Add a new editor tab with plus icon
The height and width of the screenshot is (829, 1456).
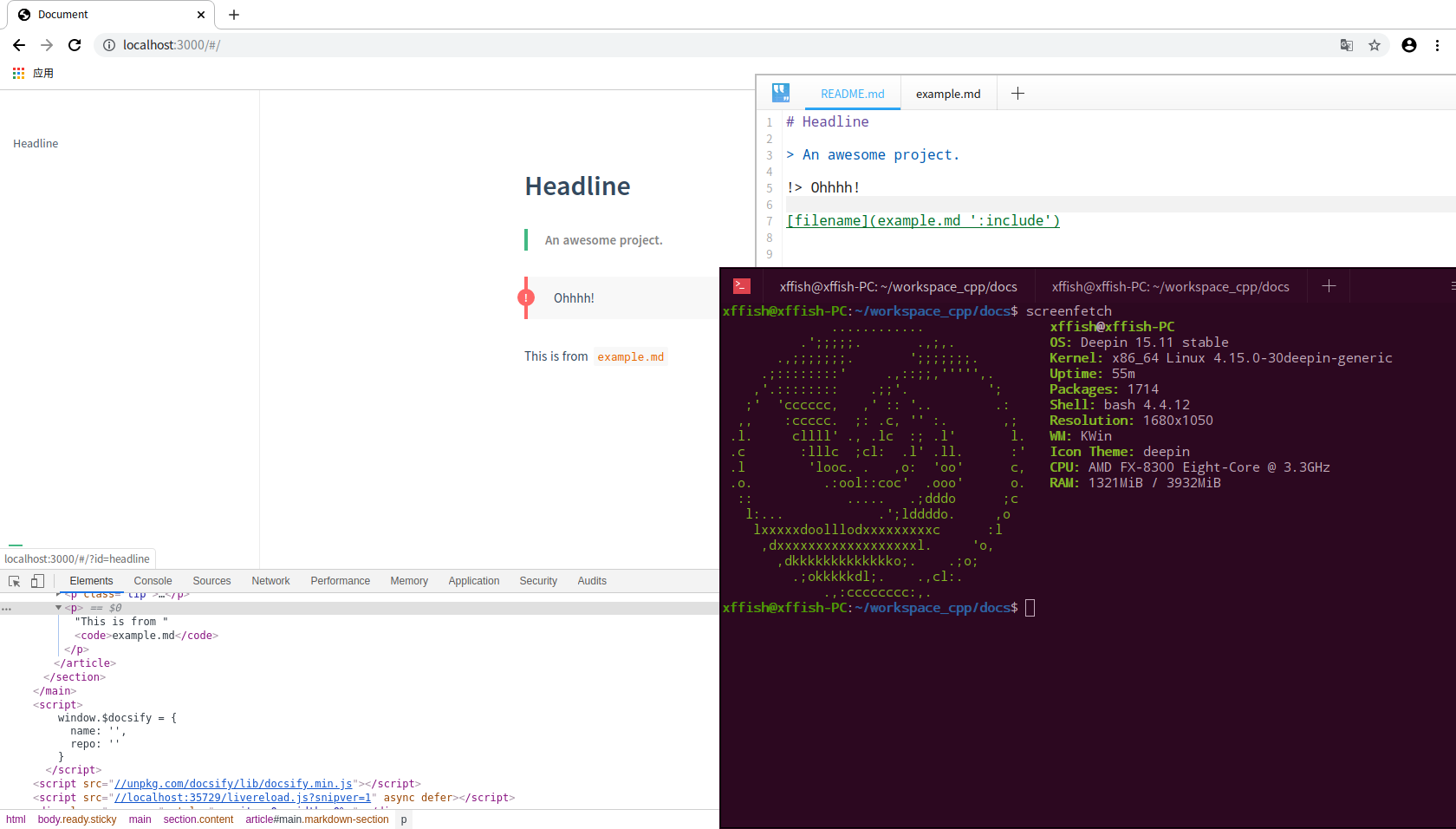coord(1018,93)
